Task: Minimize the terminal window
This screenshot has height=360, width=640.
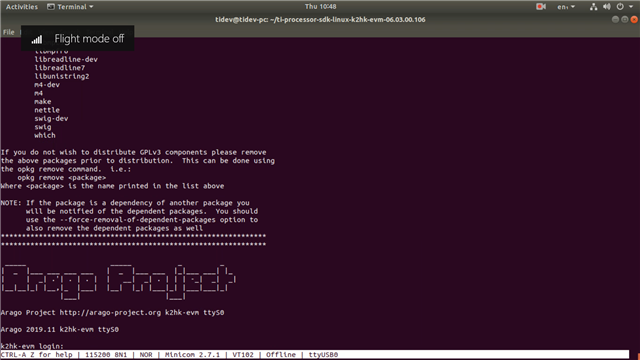Action: click(615, 19)
